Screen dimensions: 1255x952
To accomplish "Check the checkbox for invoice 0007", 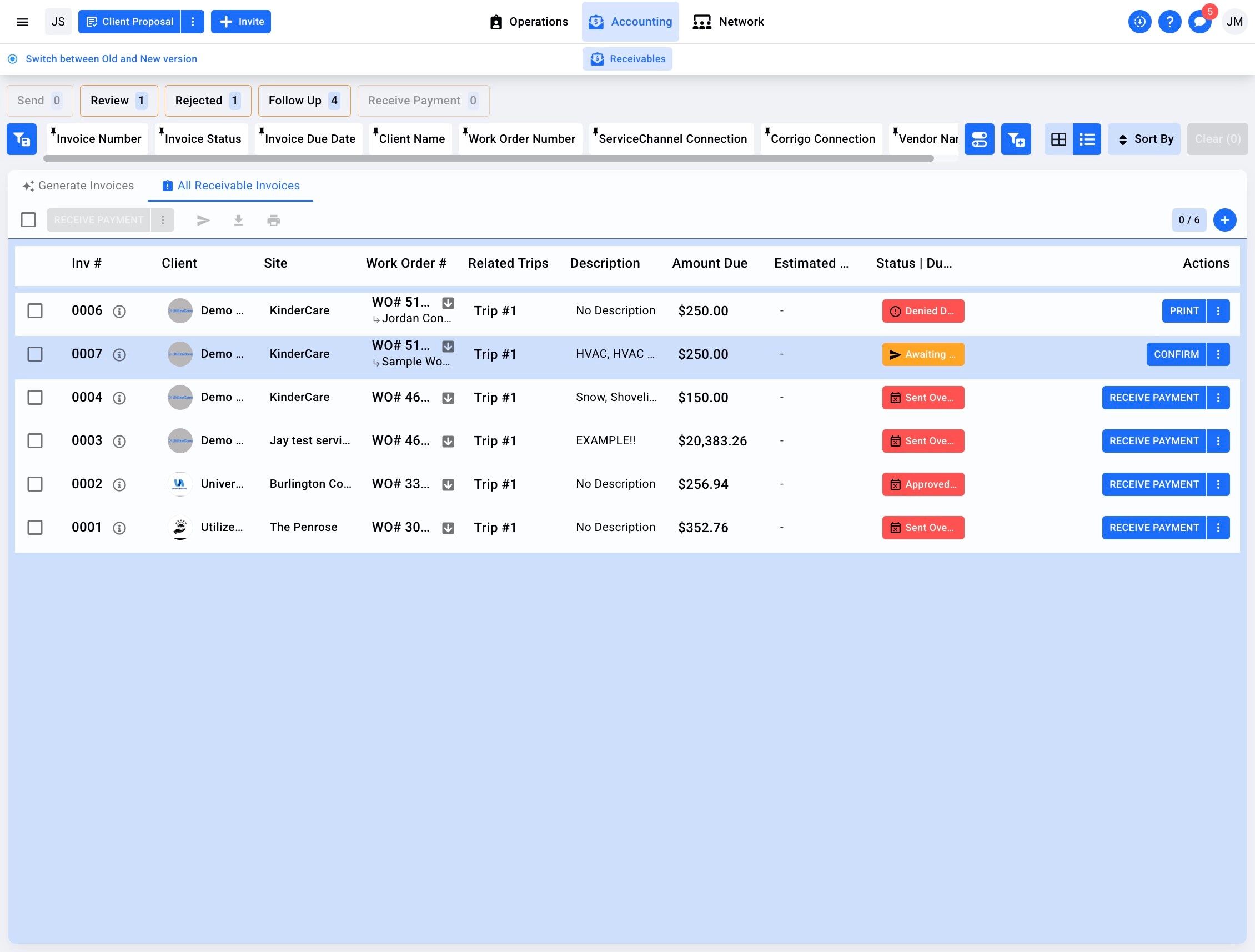I will pyautogui.click(x=35, y=354).
